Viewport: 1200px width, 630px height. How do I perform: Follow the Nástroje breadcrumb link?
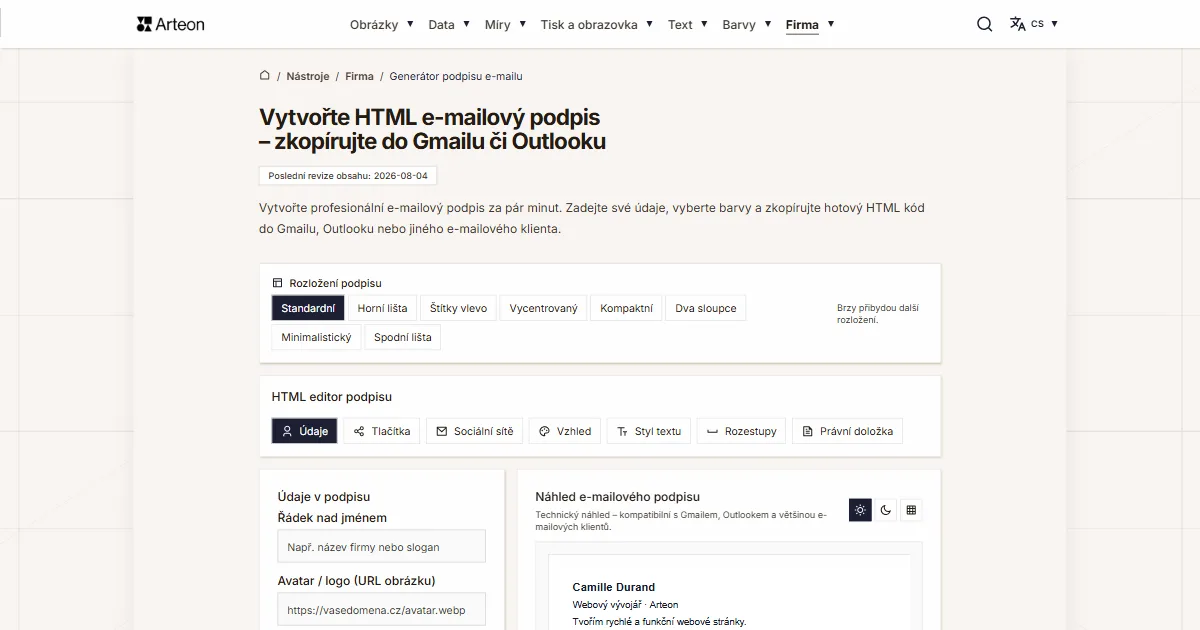pyautogui.click(x=307, y=76)
